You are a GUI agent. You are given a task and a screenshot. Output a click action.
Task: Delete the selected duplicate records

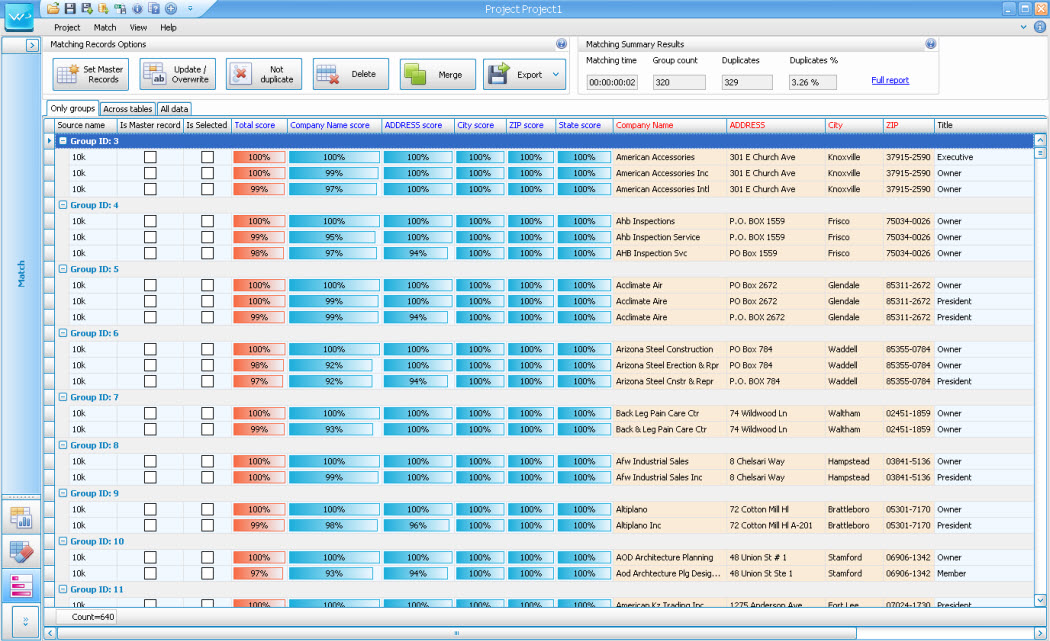[351, 73]
